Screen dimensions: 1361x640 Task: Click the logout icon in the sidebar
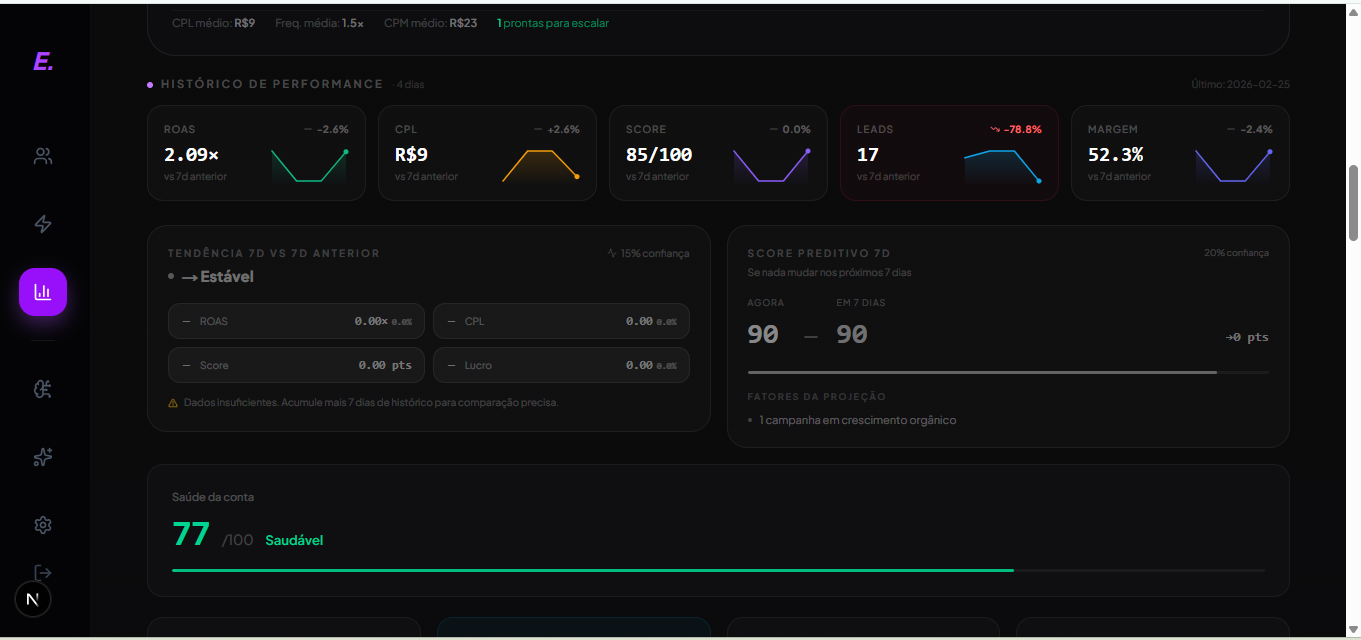(42, 572)
